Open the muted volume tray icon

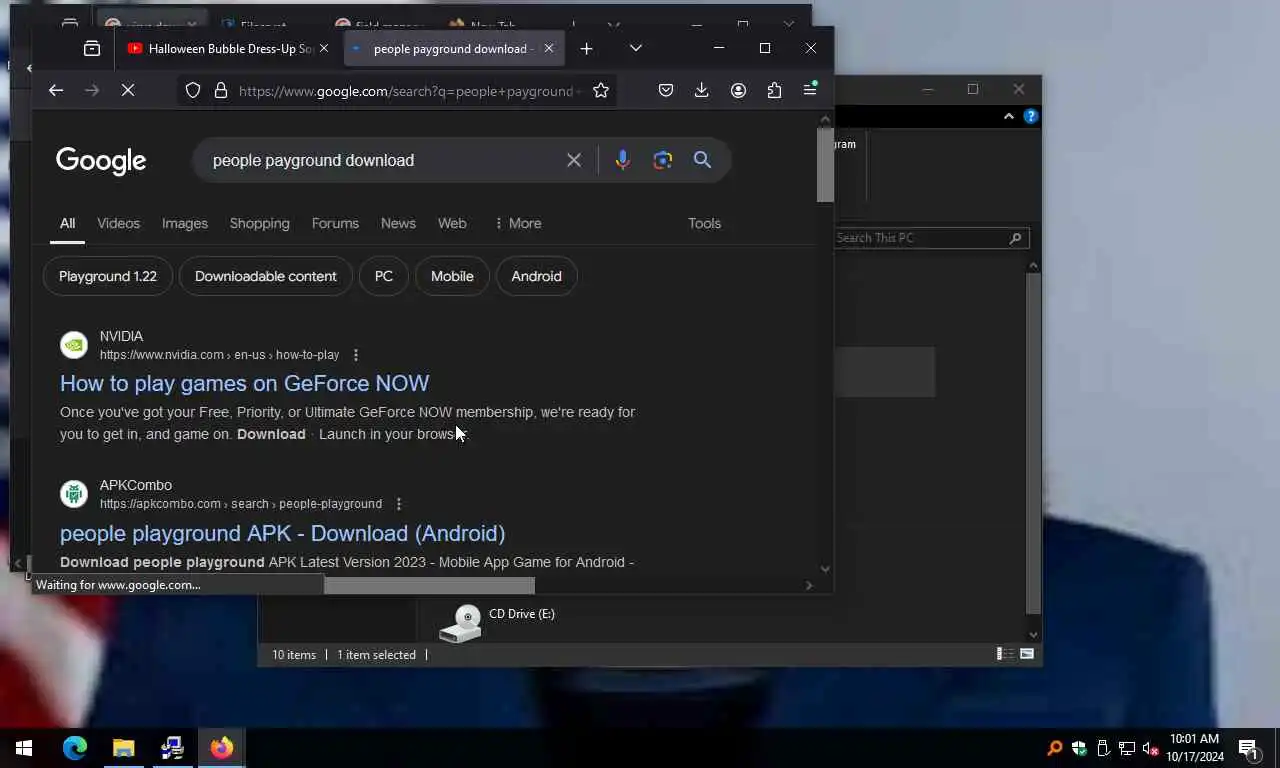[1150, 748]
